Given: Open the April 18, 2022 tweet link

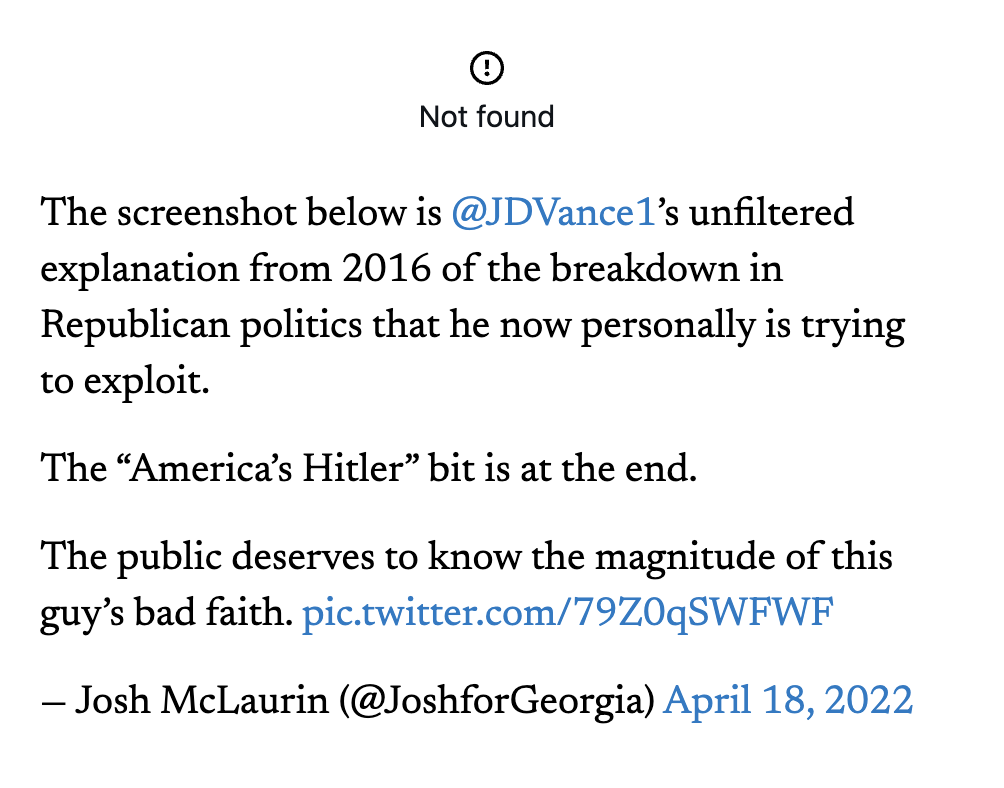Looking at the screenshot, I should click(x=788, y=700).
